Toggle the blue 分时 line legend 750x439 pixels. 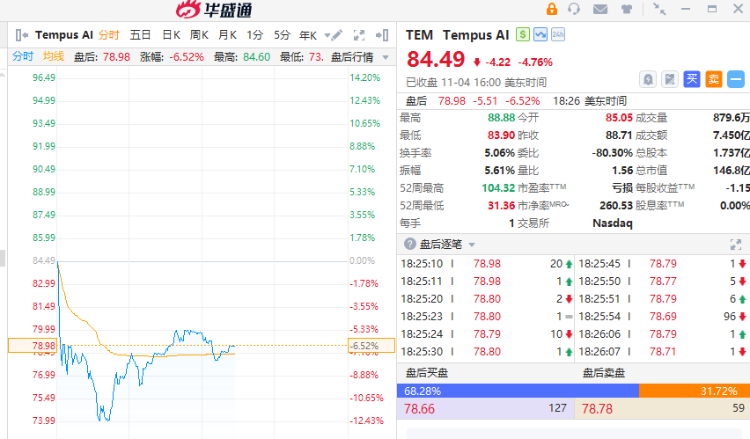point(23,56)
